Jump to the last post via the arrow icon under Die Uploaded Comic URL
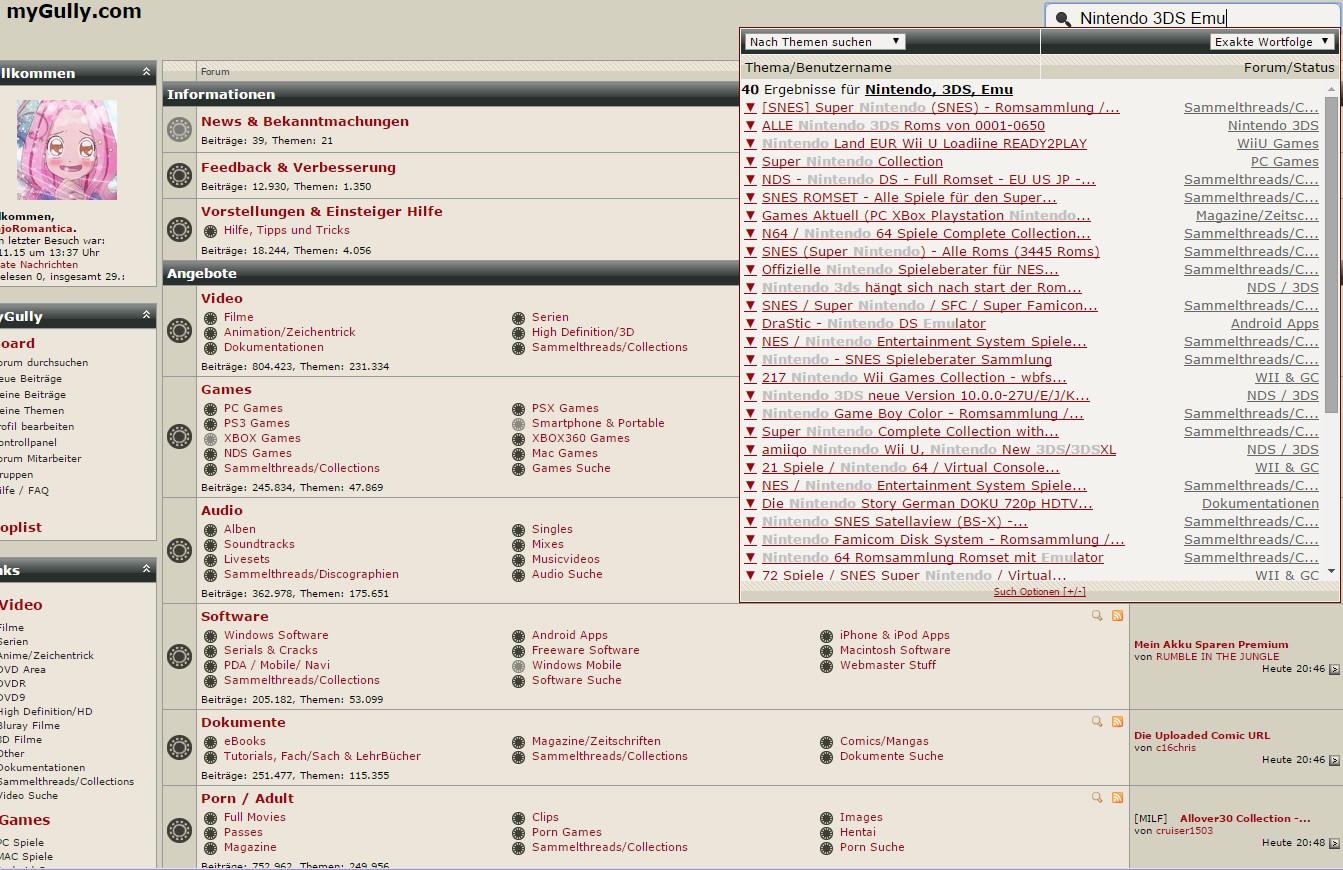1343x870 pixels. 1334,761
